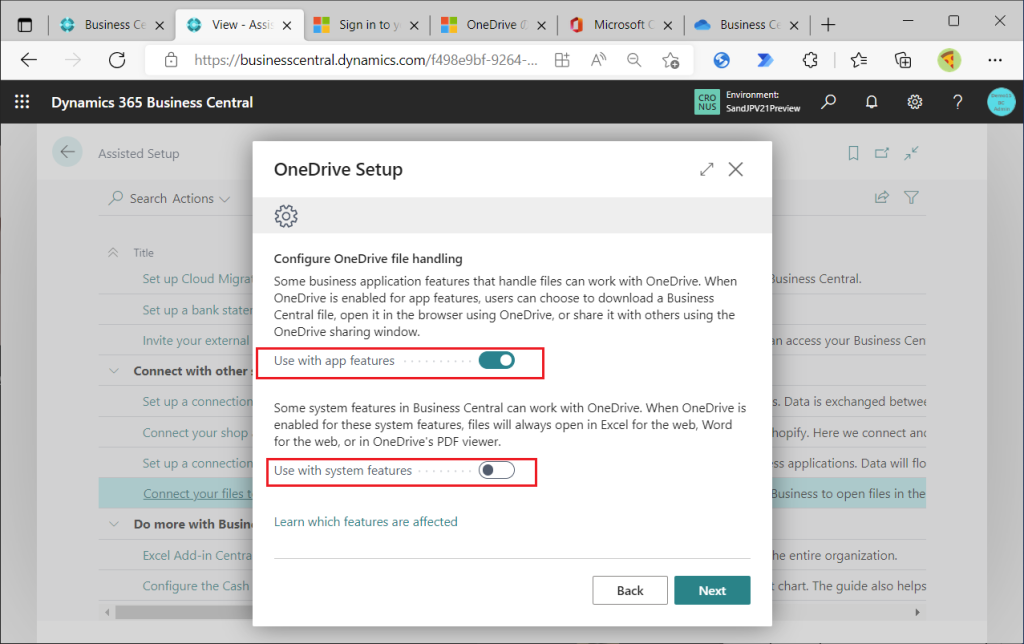
Task: Click the Back button in OneDrive Setup
Action: (x=630, y=590)
